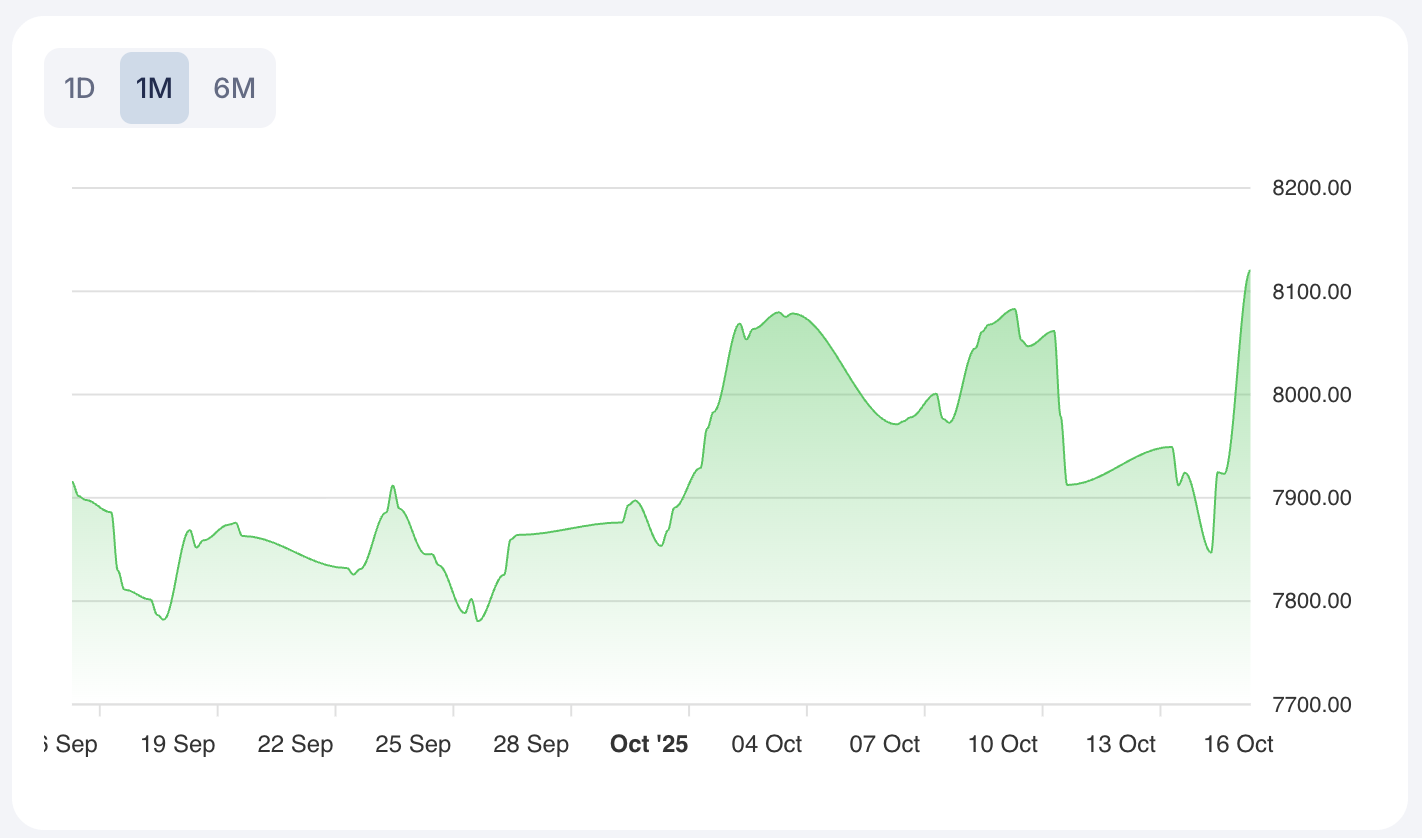Select the 10 Oct date label

pos(1003,744)
